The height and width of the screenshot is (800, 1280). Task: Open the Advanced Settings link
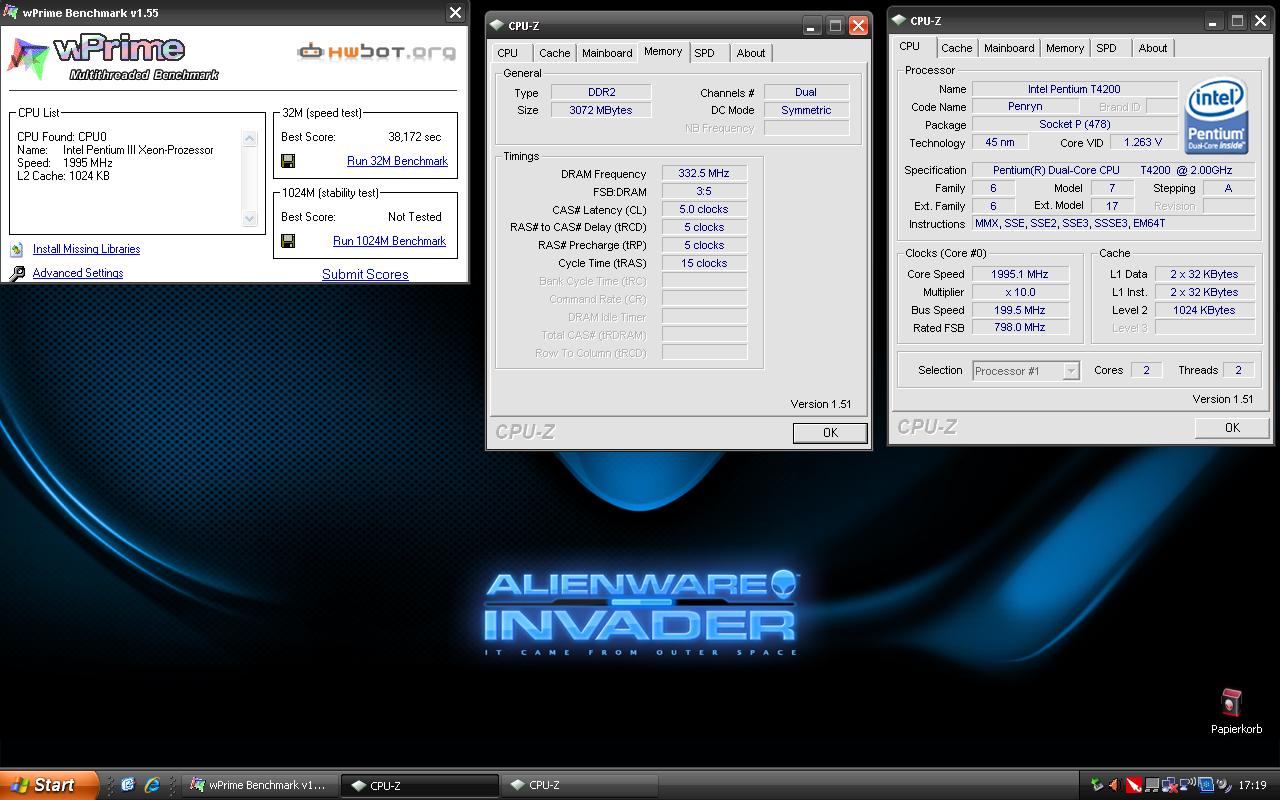click(x=78, y=273)
